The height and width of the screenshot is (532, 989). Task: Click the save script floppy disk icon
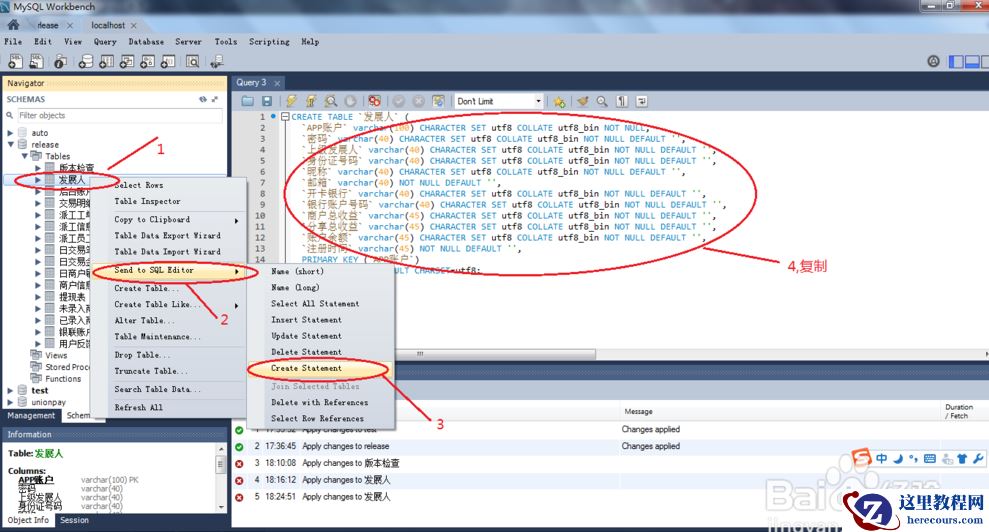267,101
